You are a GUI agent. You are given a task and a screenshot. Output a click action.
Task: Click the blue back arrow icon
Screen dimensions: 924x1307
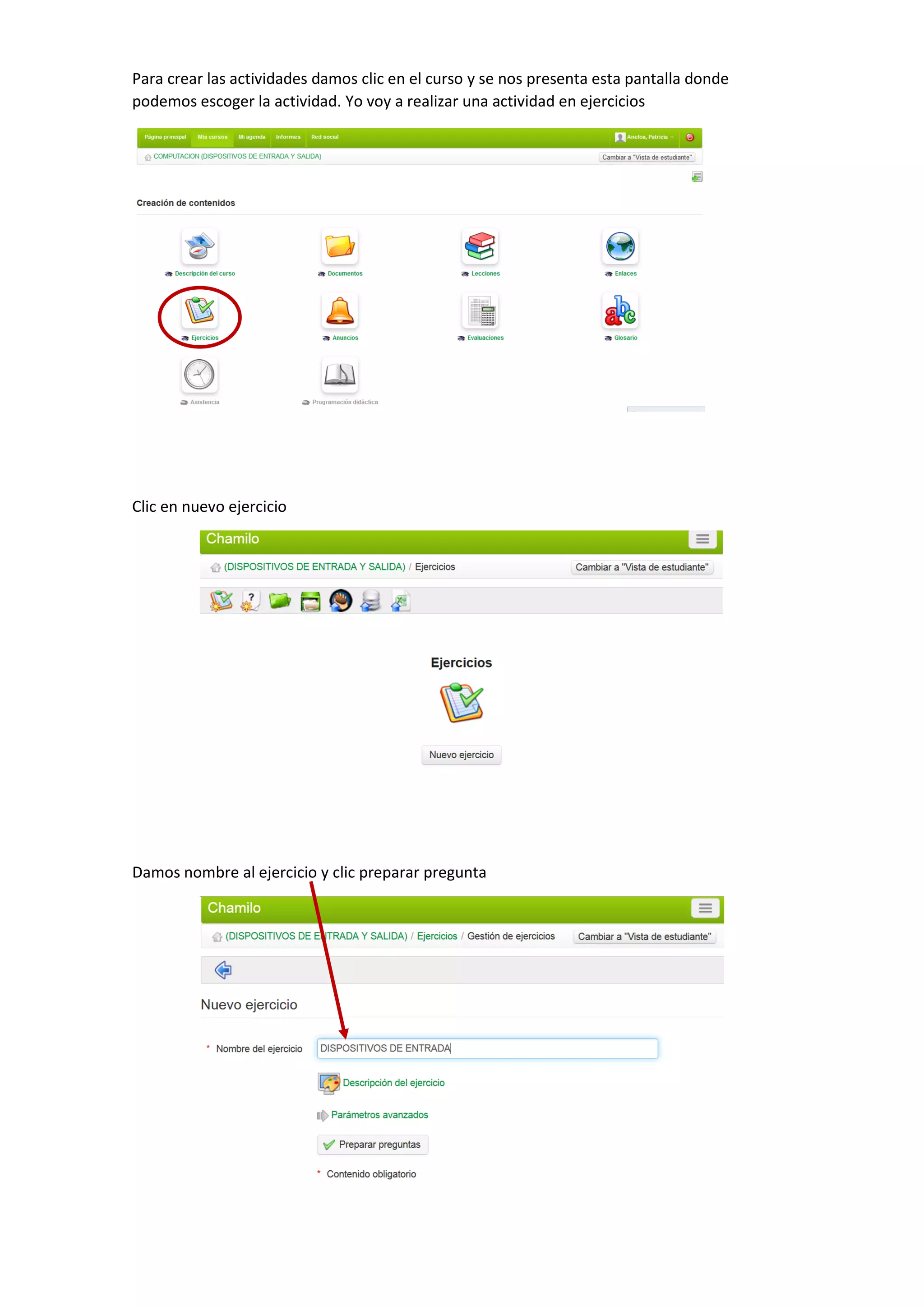coord(223,969)
